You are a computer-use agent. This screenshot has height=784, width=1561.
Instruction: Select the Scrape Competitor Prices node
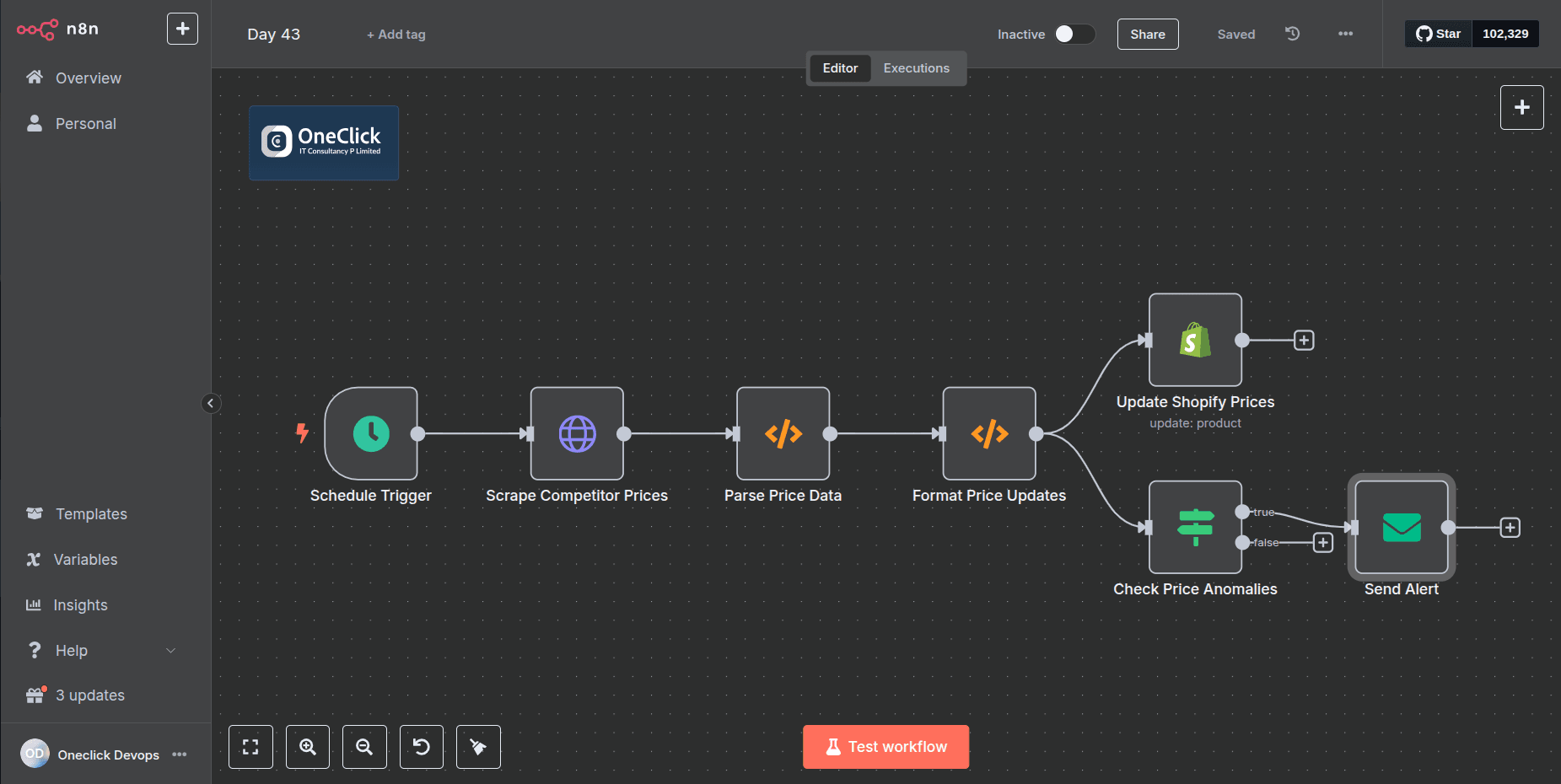pos(577,433)
